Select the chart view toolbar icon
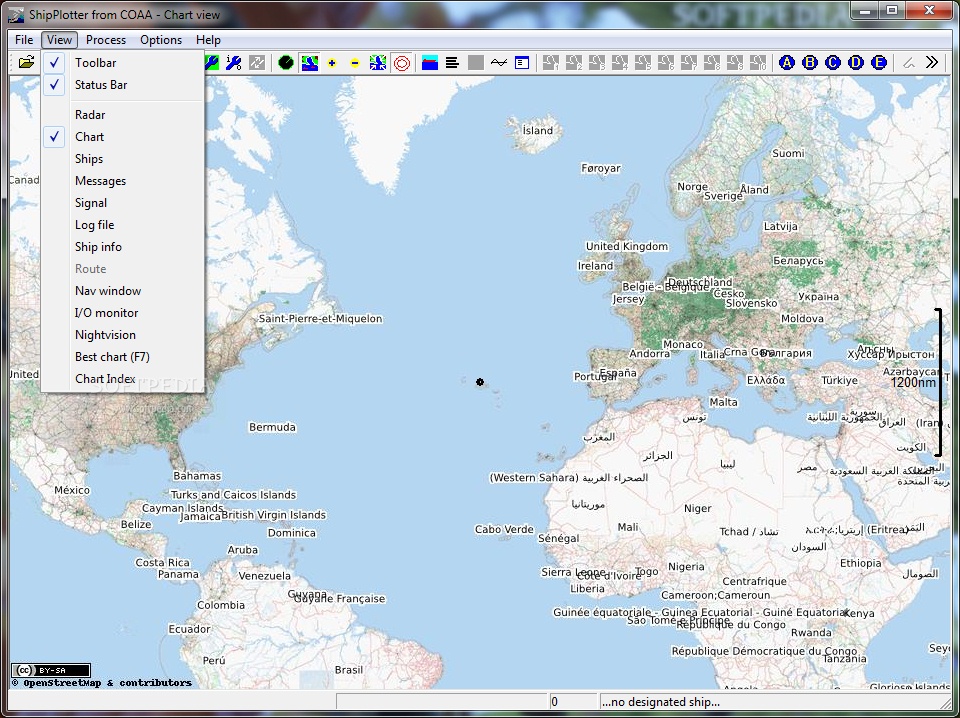The width and height of the screenshot is (960, 718). point(309,62)
